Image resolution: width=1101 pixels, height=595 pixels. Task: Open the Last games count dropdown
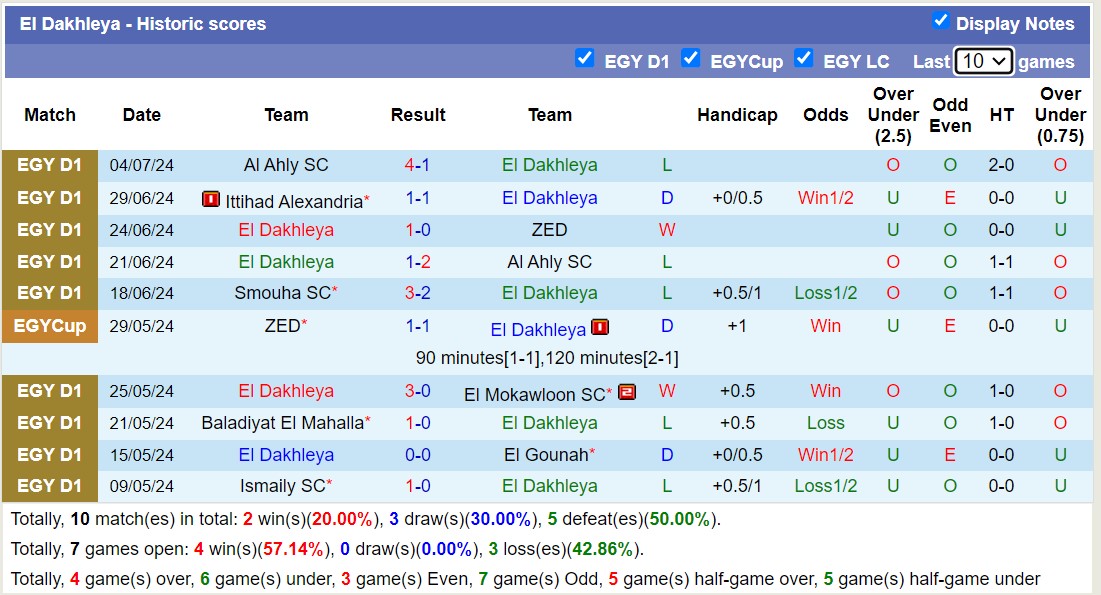(x=984, y=61)
